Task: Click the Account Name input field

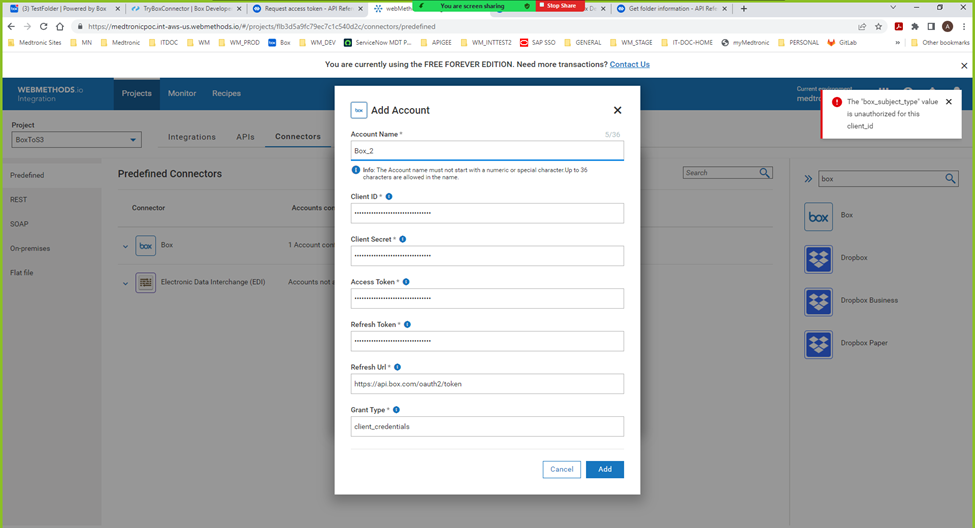Action: pyautogui.click(x=487, y=151)
